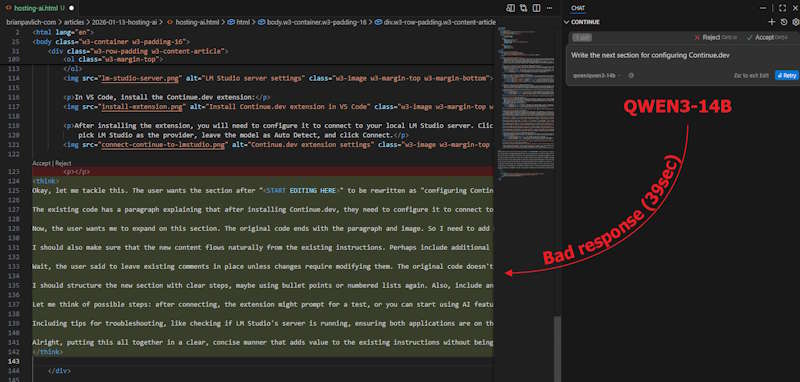Viewport: 800px width, 382px height.
Task: Collapse the CONTINUE section header
Action: point(582,22)
